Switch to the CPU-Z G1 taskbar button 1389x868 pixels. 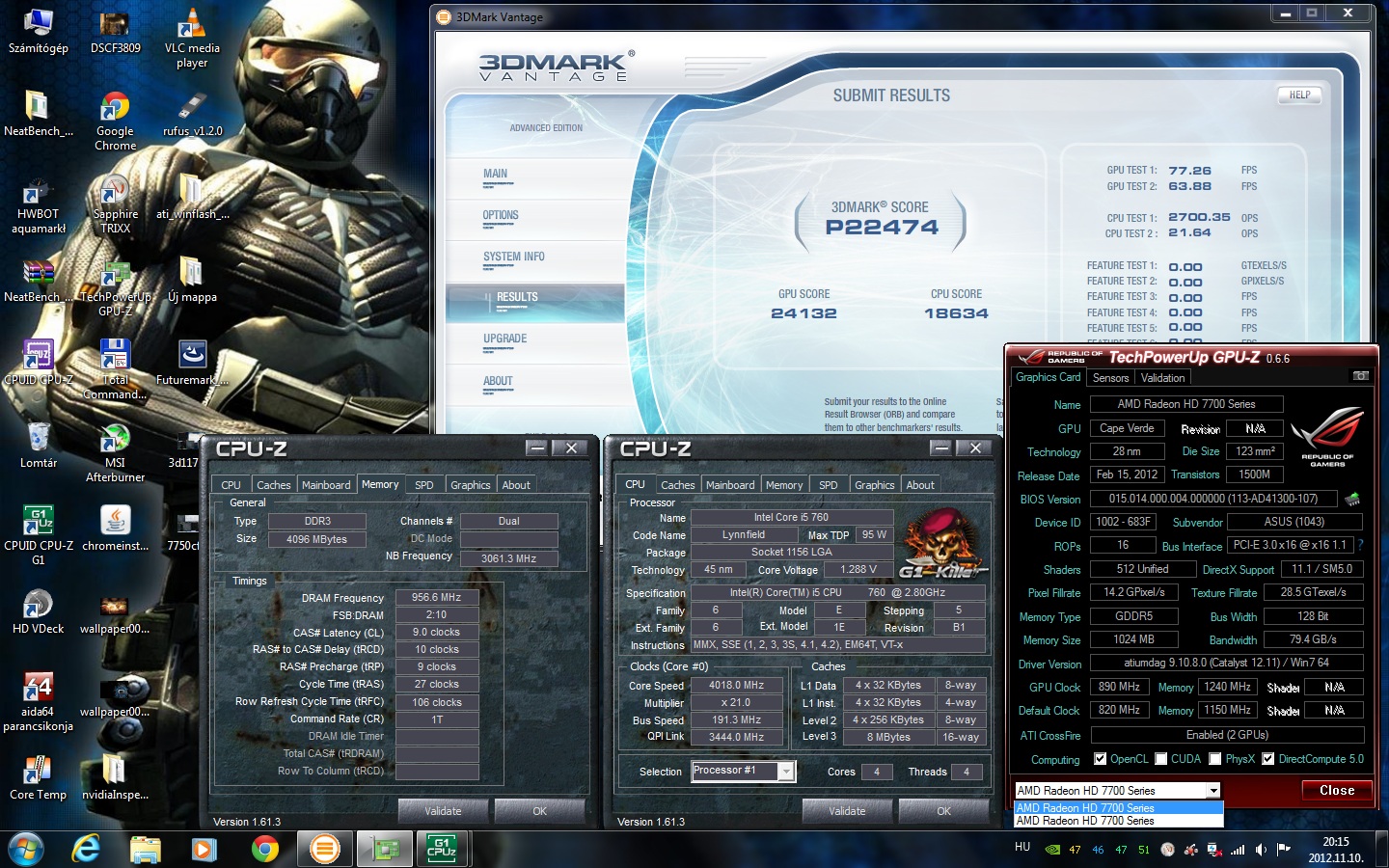point(442,849)
